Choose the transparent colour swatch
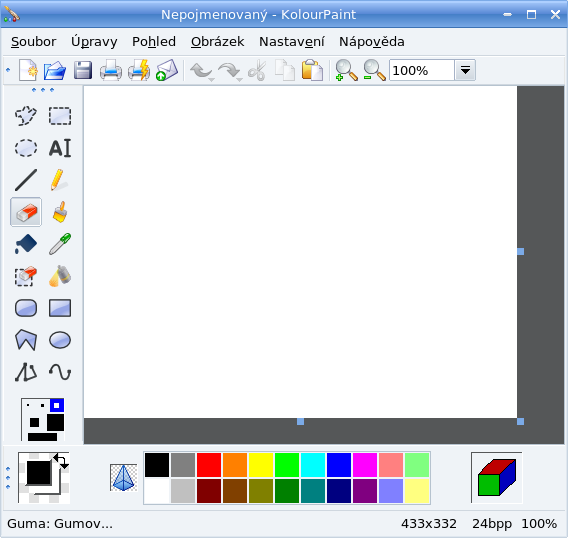568x538 pixels. [124, 477]
